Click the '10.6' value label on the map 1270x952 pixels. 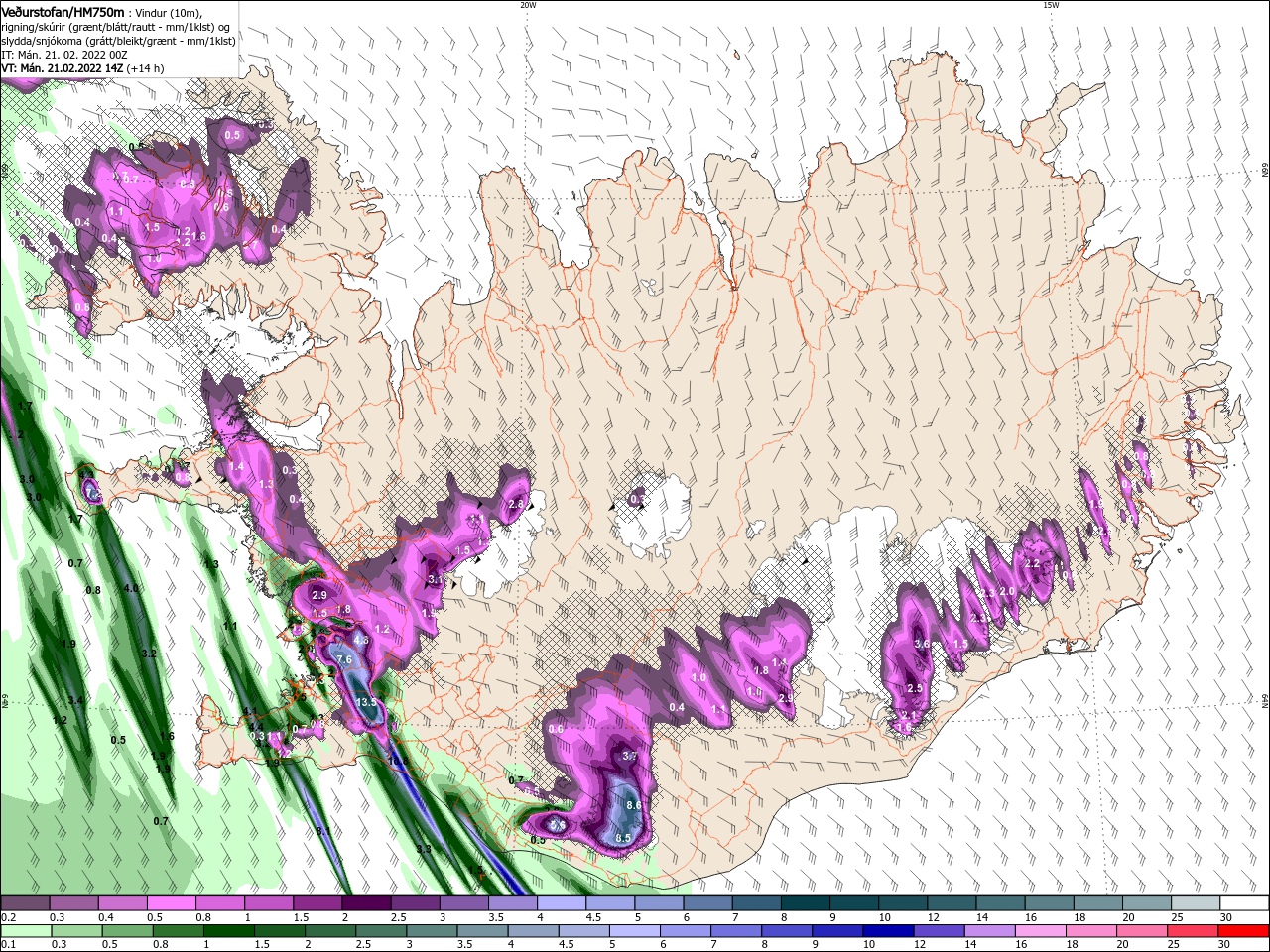click(x=398, y=762)
